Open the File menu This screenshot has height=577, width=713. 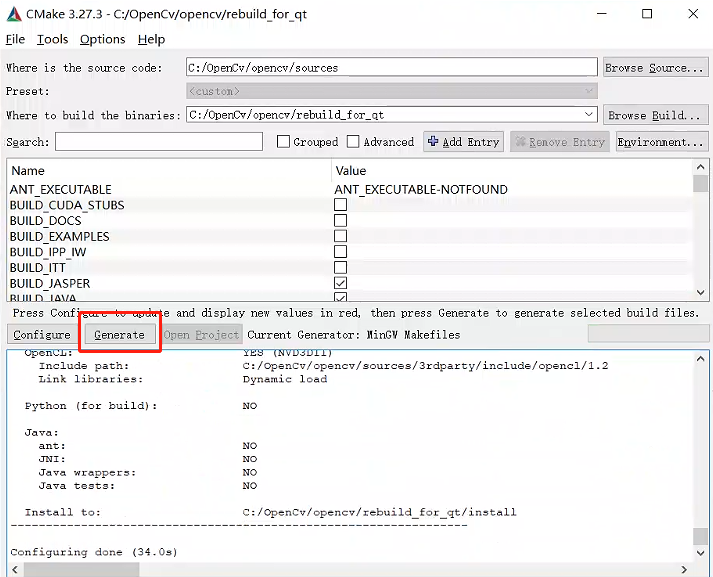pos(15,40)
